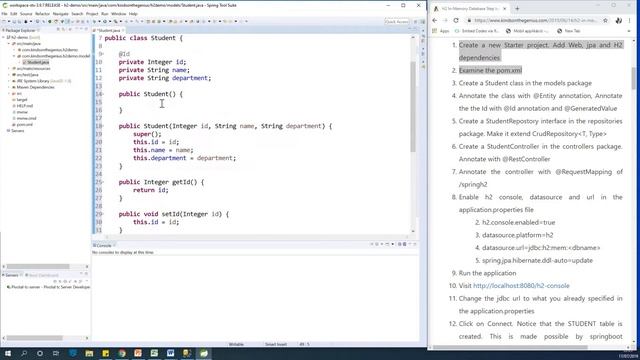The height and width of the screenshot is (360, 640).
Task: Reload the page in Chrome
Action: 456,20
